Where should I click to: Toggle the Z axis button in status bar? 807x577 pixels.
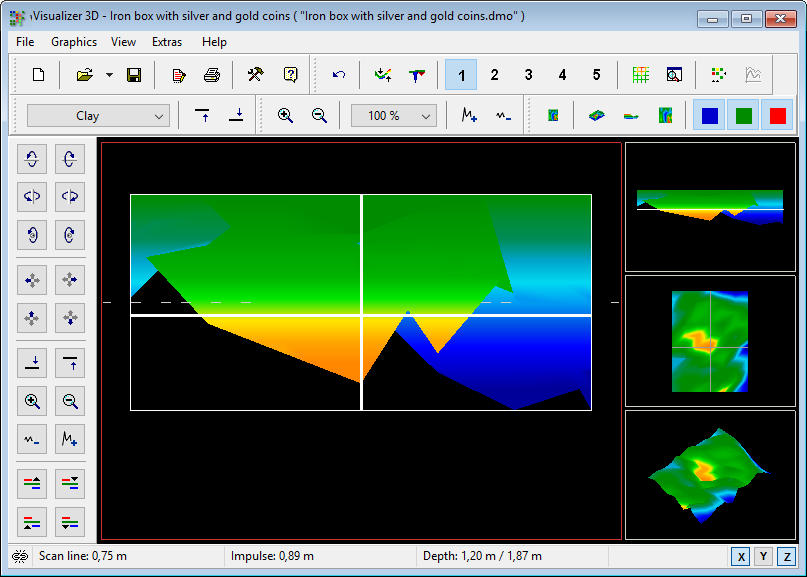tap(786, 556)
